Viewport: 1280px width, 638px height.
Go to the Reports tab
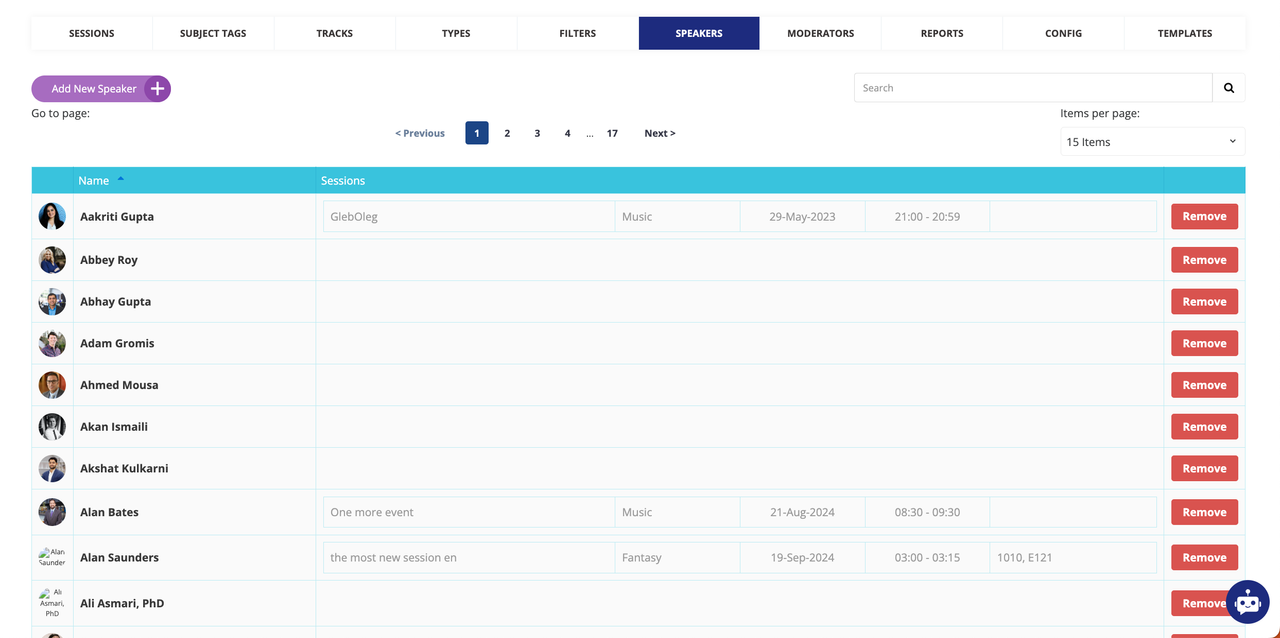click(x=942, y=33)
